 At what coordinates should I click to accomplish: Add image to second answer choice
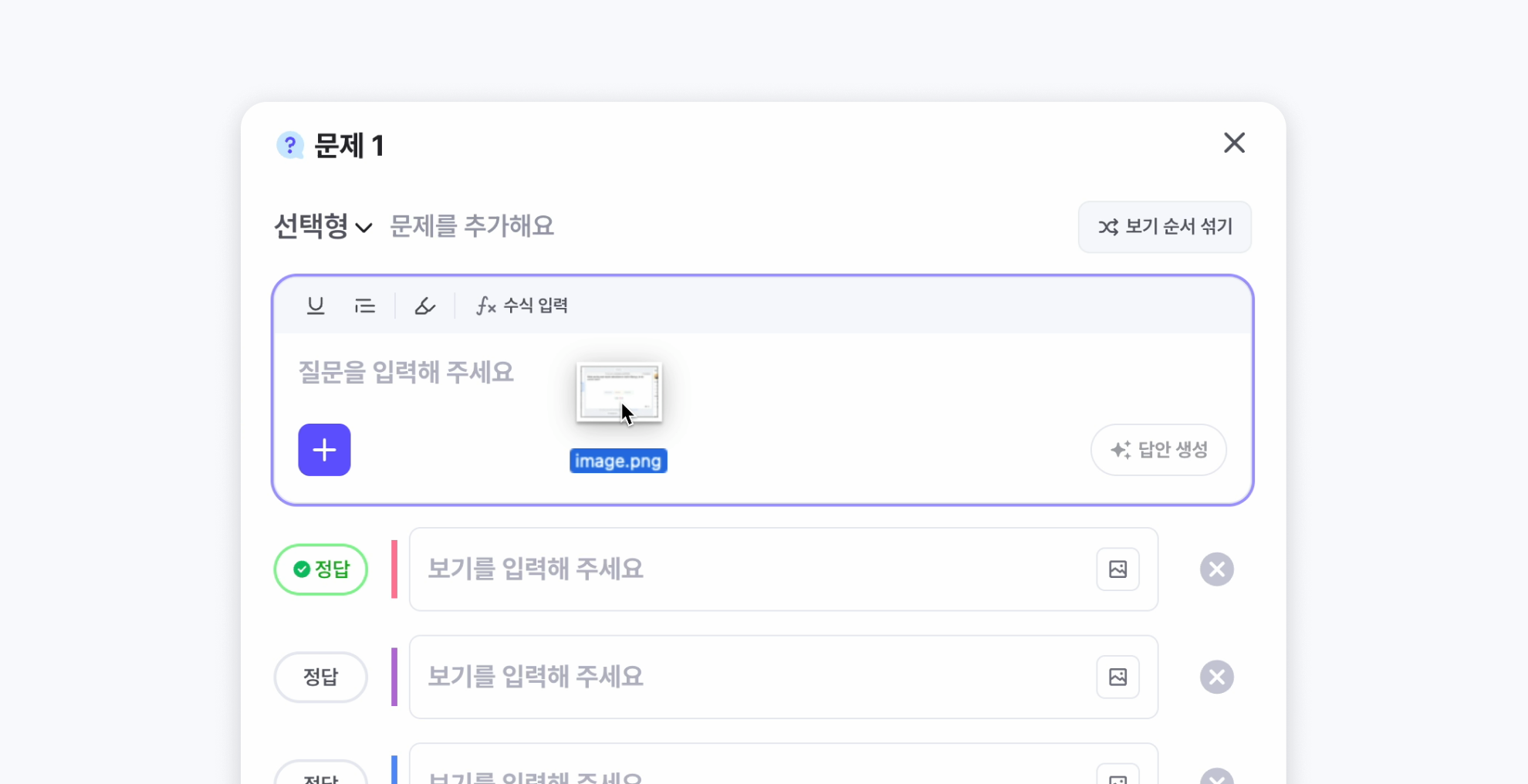[x=1117, y=678]
